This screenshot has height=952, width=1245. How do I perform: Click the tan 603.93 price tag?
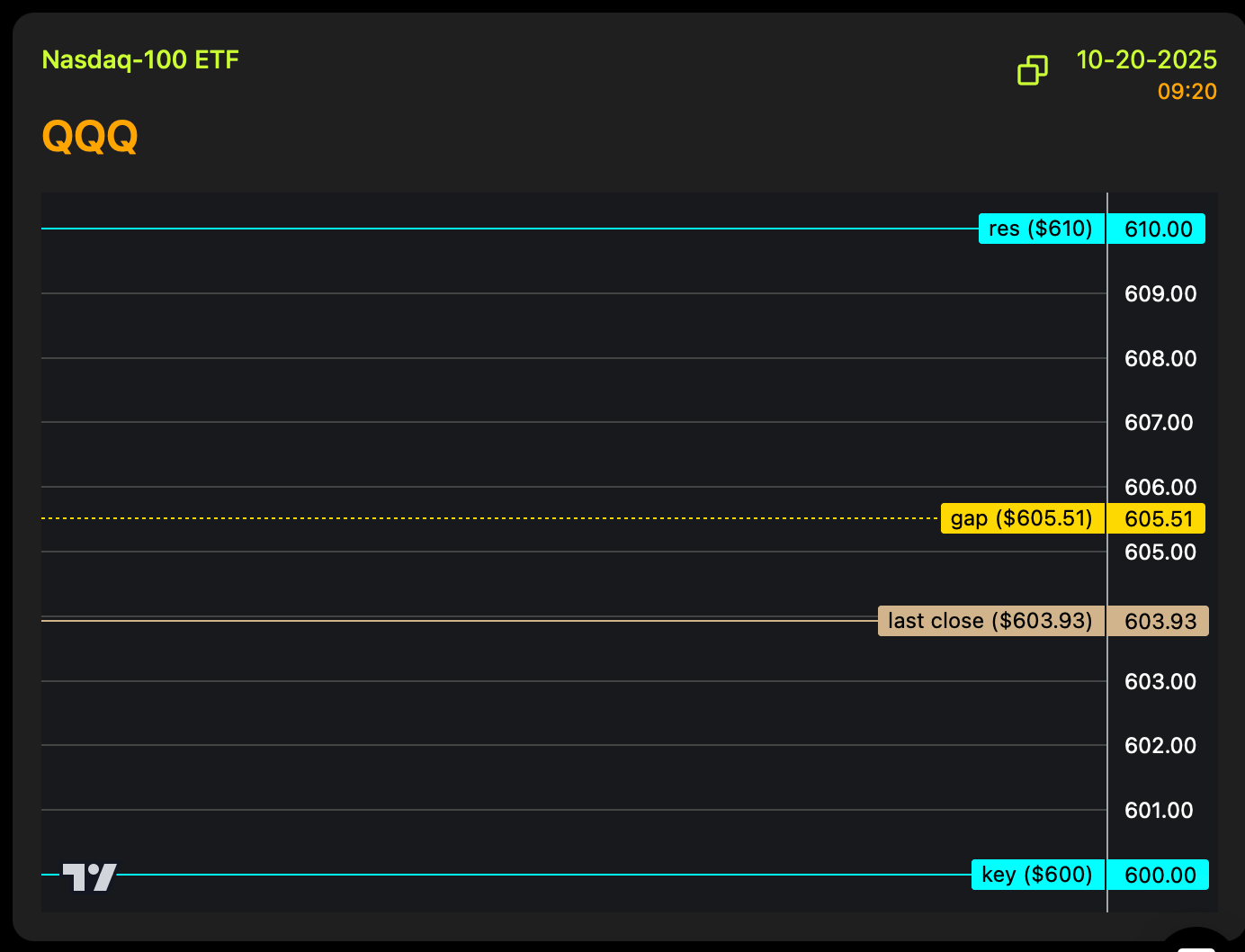point(1159,622)
